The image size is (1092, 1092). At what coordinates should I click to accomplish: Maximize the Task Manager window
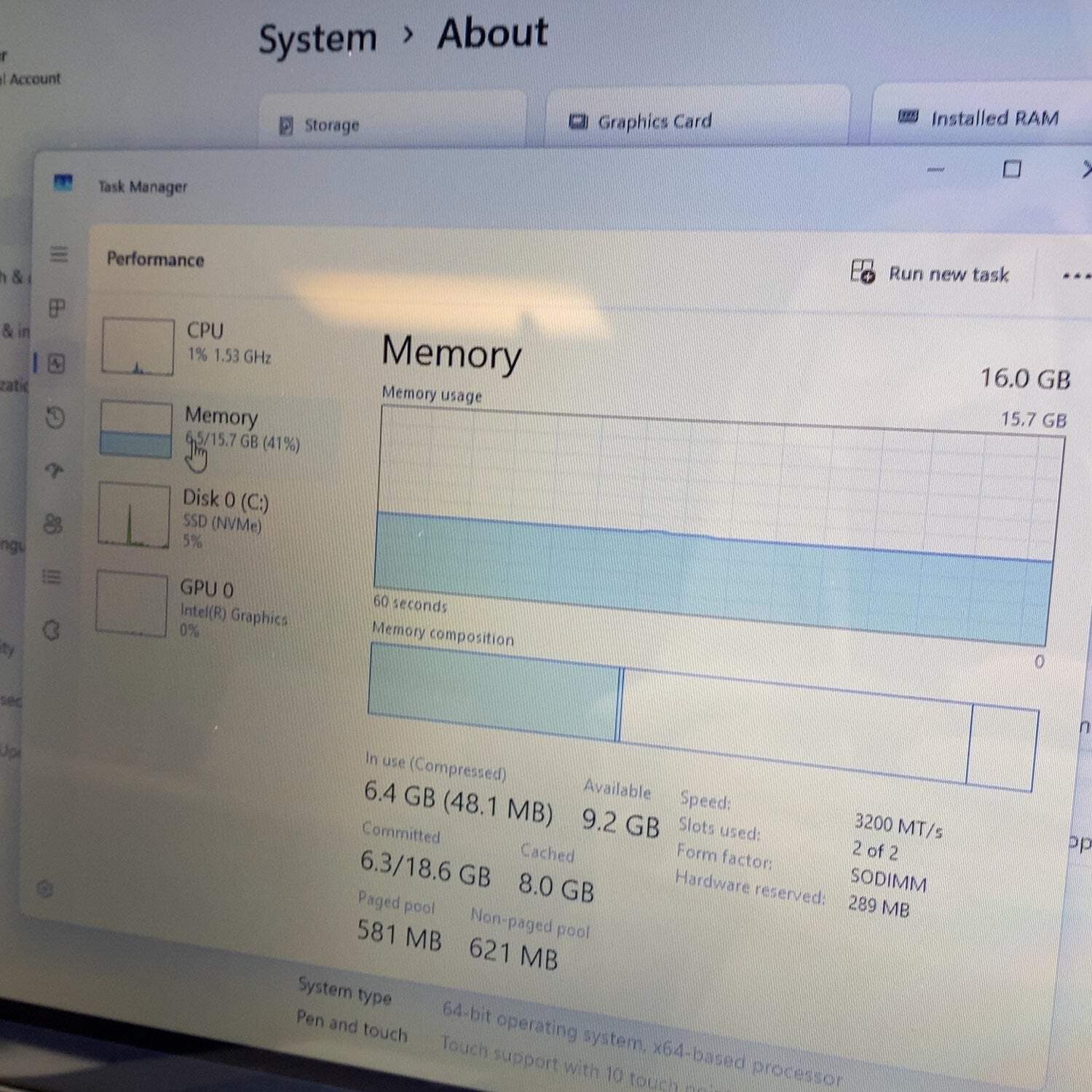(x=1012, y=170)
